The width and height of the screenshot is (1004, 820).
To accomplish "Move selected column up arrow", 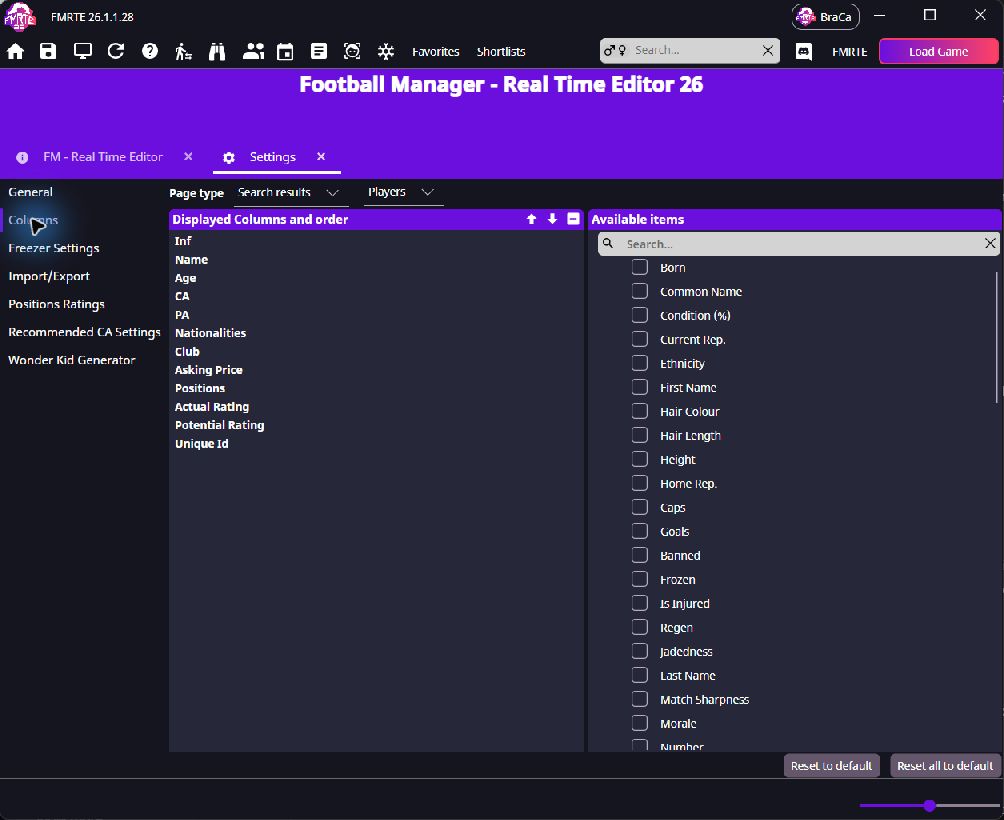I will click(x=531, y=219).
